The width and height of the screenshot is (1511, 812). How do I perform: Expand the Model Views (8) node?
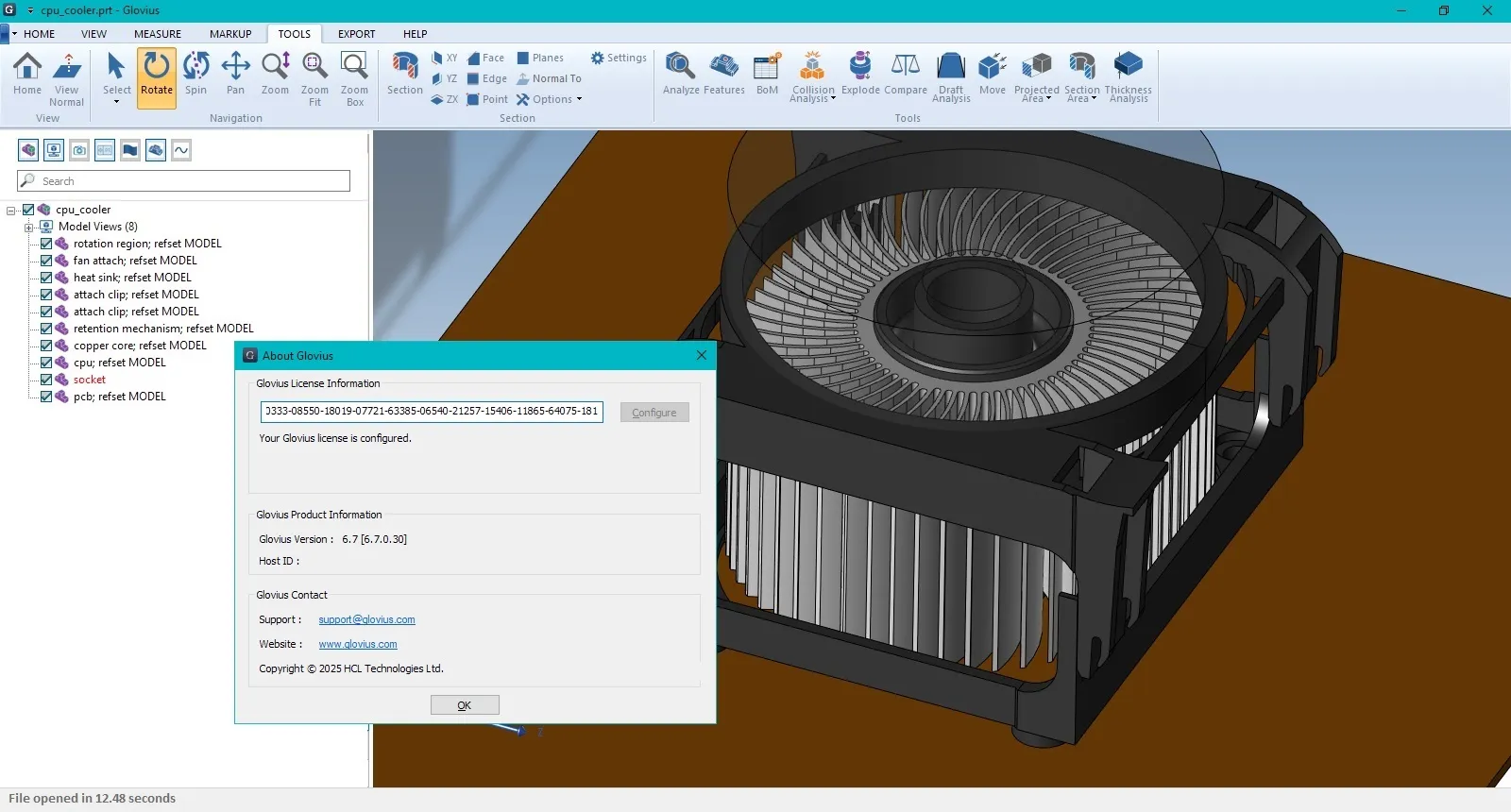[x=28, y=228]
